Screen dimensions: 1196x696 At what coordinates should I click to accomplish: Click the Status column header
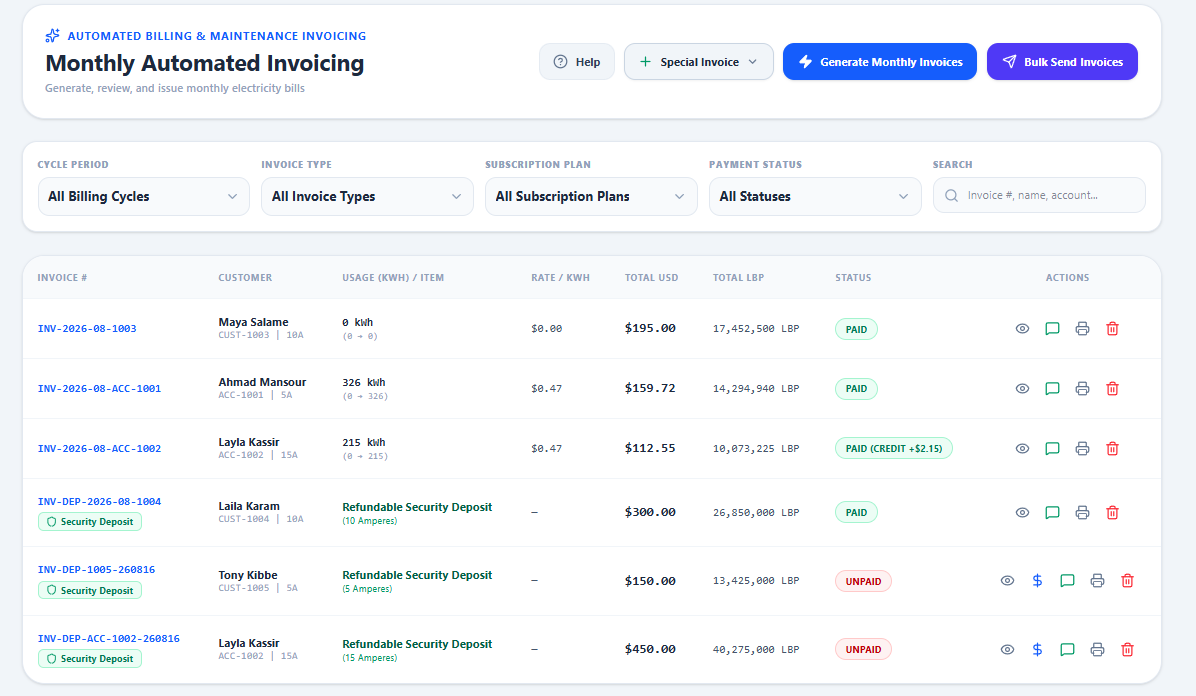853,278
